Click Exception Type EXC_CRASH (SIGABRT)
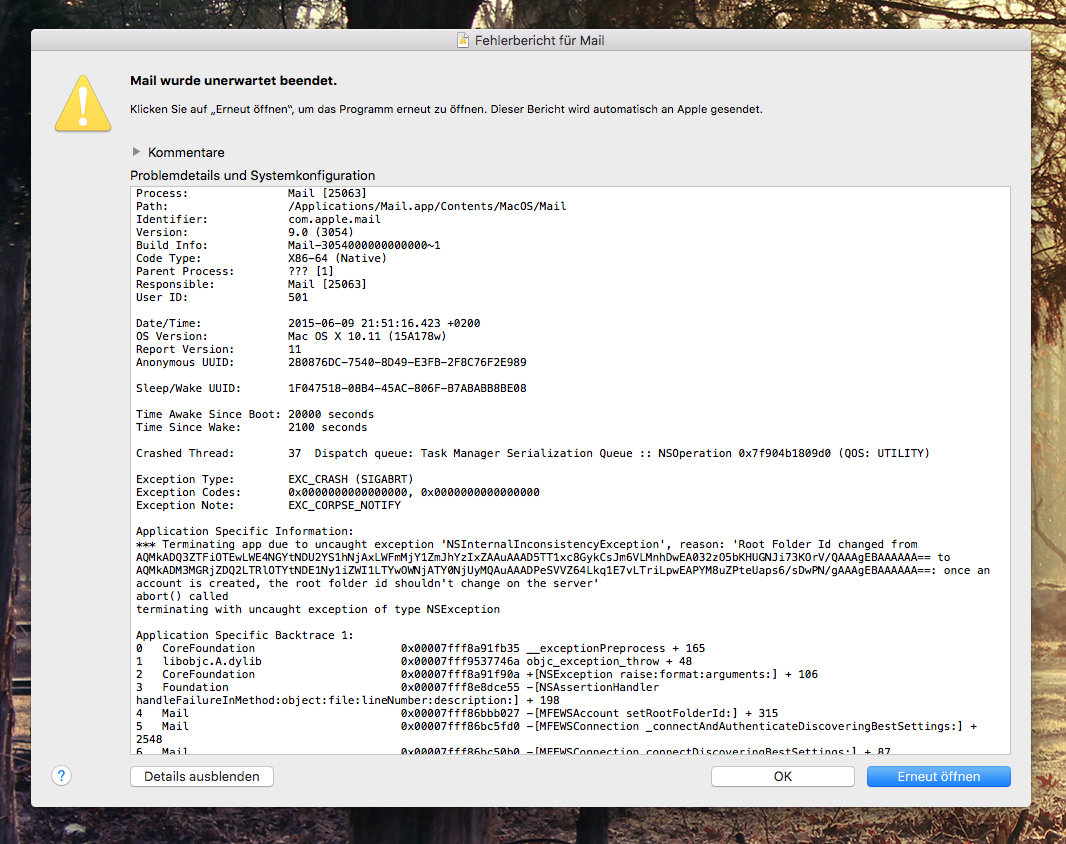The image size is (1066, 844). pyautogui.click(x=275, y=479)
